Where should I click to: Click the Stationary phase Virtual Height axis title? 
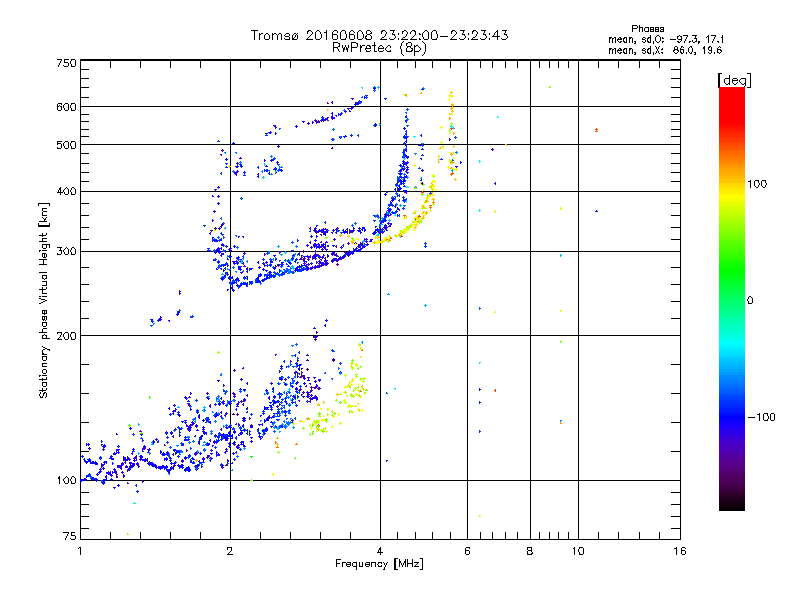pyautogui.click(x=44, y=300)
